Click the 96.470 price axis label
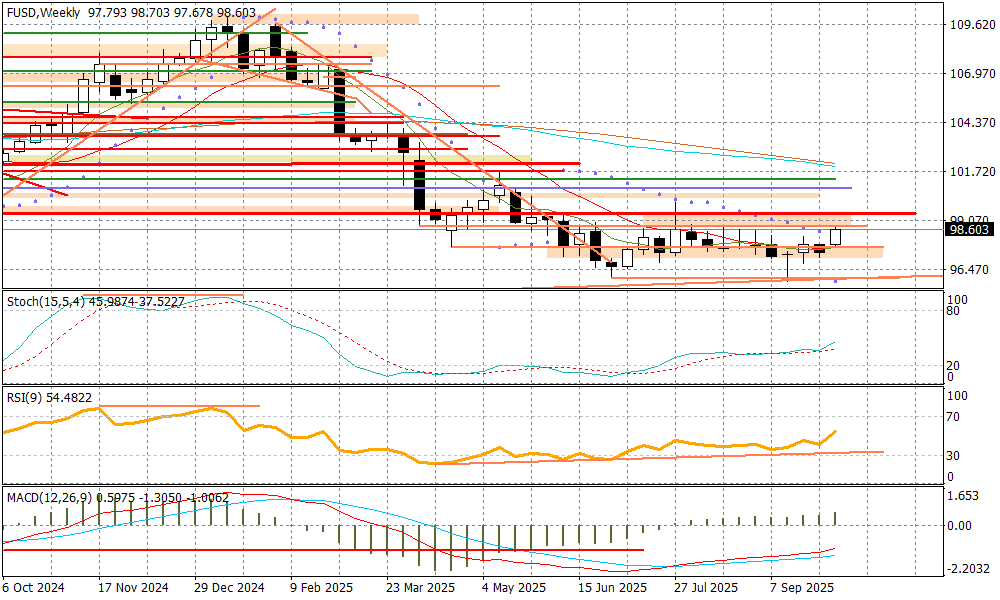1000x600 pixels. pos(969,270)
